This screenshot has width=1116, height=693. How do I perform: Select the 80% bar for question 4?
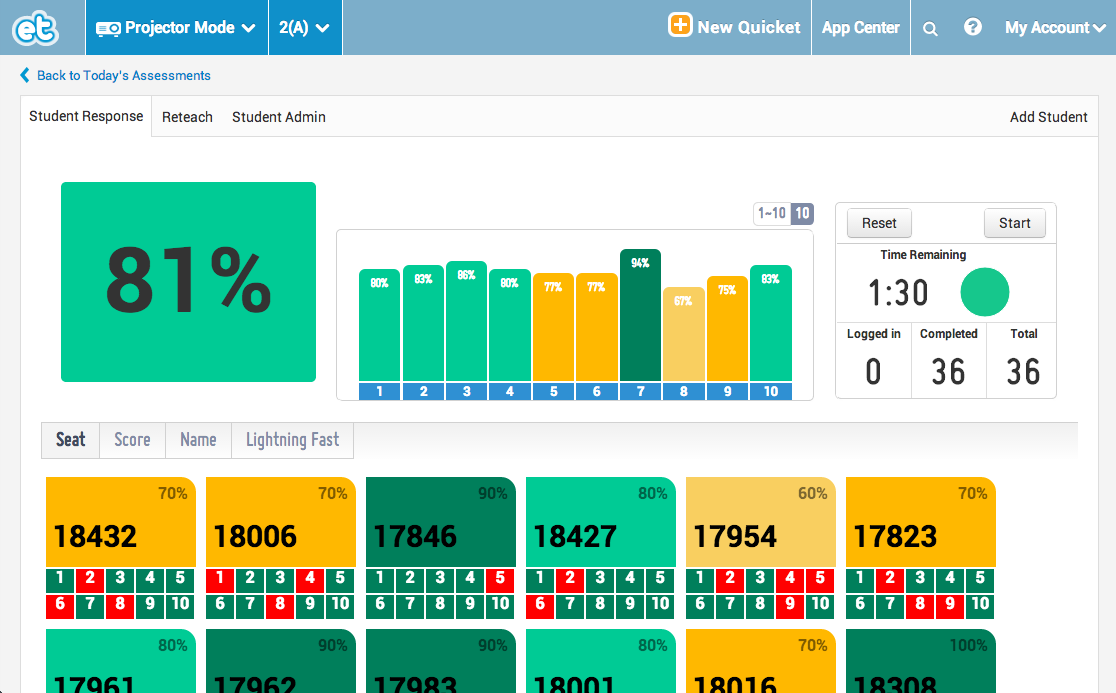[x=510, y=325]
